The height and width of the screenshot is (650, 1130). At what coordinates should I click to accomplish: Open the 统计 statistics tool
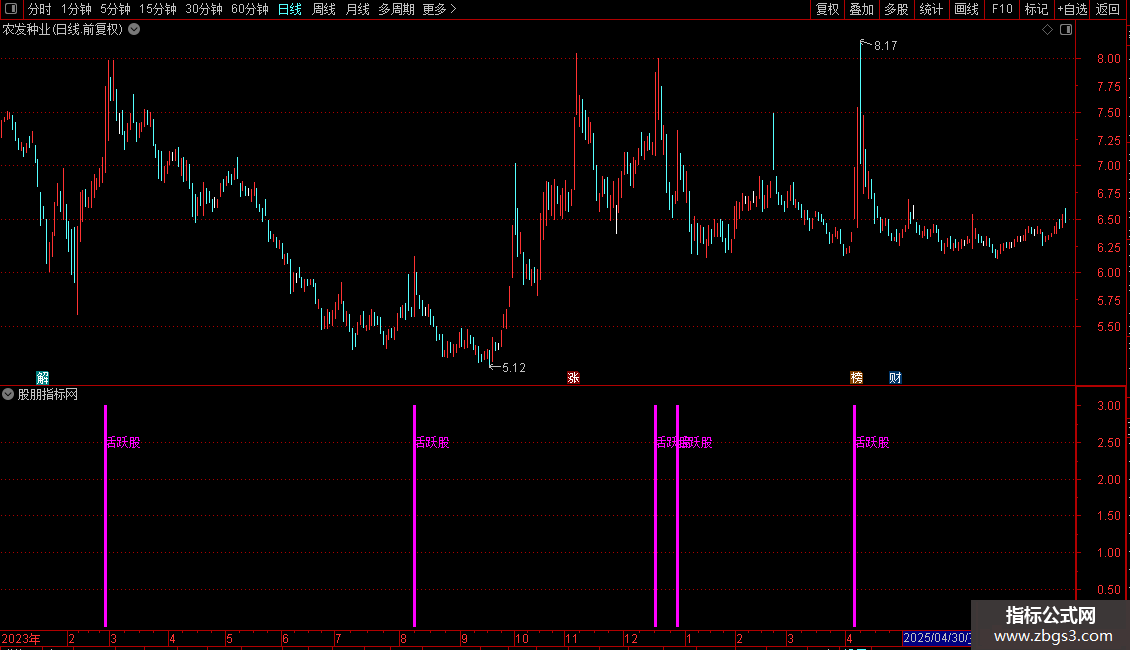[x=931, y=9]
